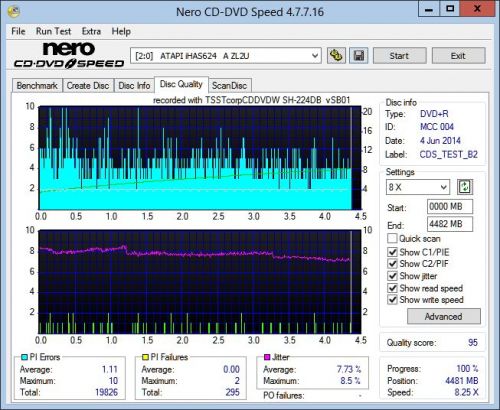Disable Show write speed checkbox
This screenshot has height=410, width=500.
392,299
